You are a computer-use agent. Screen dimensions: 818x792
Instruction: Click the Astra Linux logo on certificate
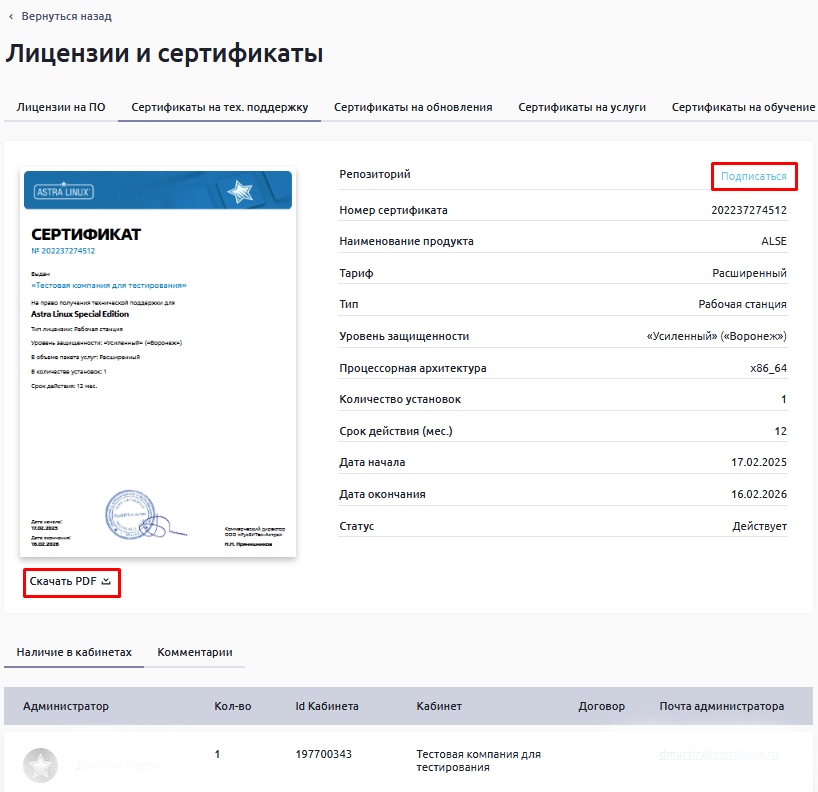[x=64, y=191]
